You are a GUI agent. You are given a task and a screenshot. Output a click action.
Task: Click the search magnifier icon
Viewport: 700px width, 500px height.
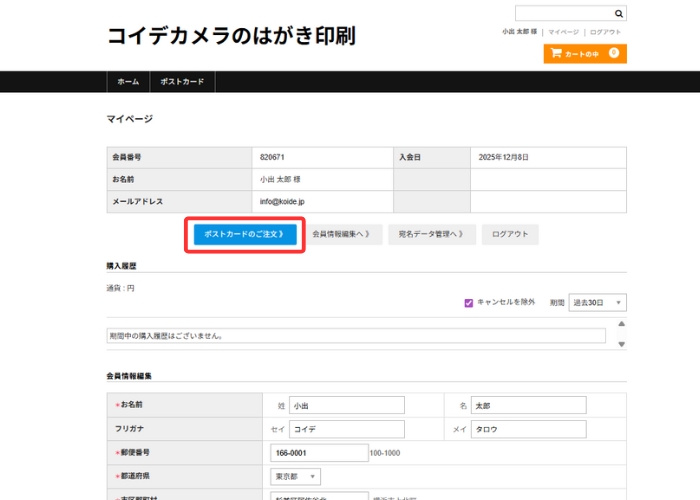619,14
